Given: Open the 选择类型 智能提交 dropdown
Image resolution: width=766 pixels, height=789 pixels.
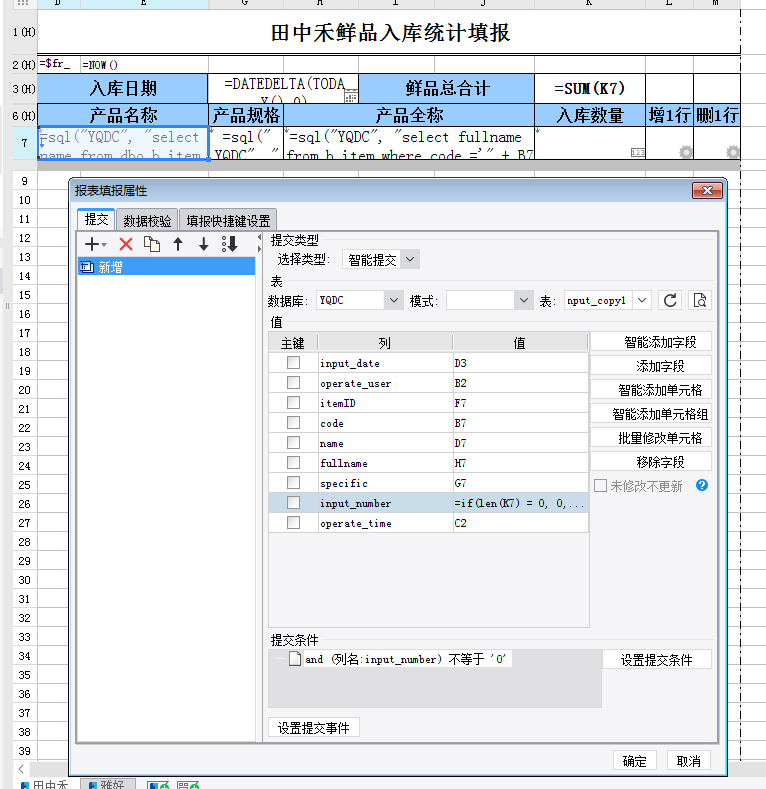Looking at the screenshot, I should coord(410,260).
